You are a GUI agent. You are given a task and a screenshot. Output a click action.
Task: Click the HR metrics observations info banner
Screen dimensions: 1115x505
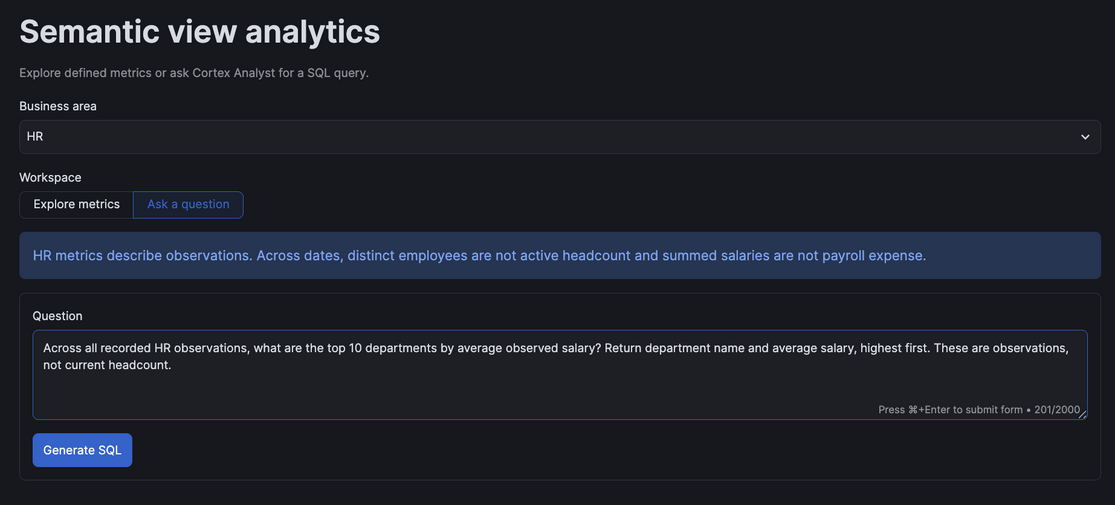[560, 255]
